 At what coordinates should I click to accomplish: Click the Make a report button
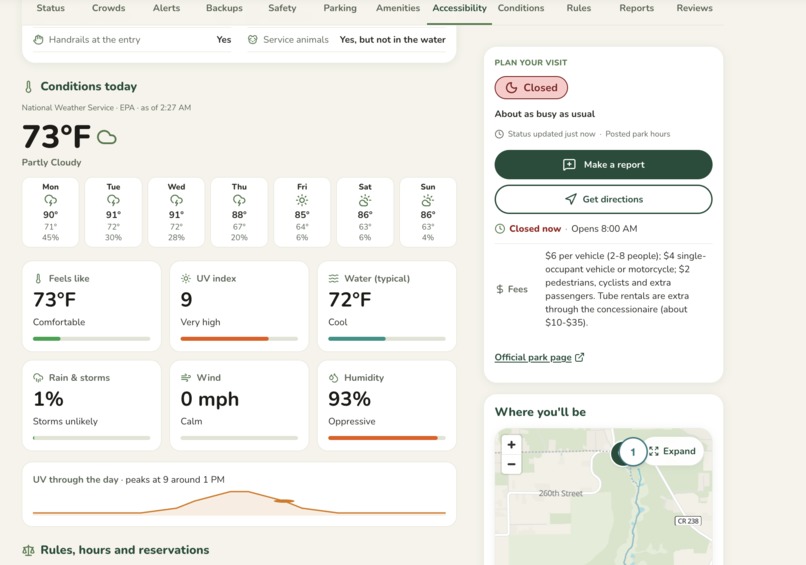pyautogui.click(x=603, y=165)
